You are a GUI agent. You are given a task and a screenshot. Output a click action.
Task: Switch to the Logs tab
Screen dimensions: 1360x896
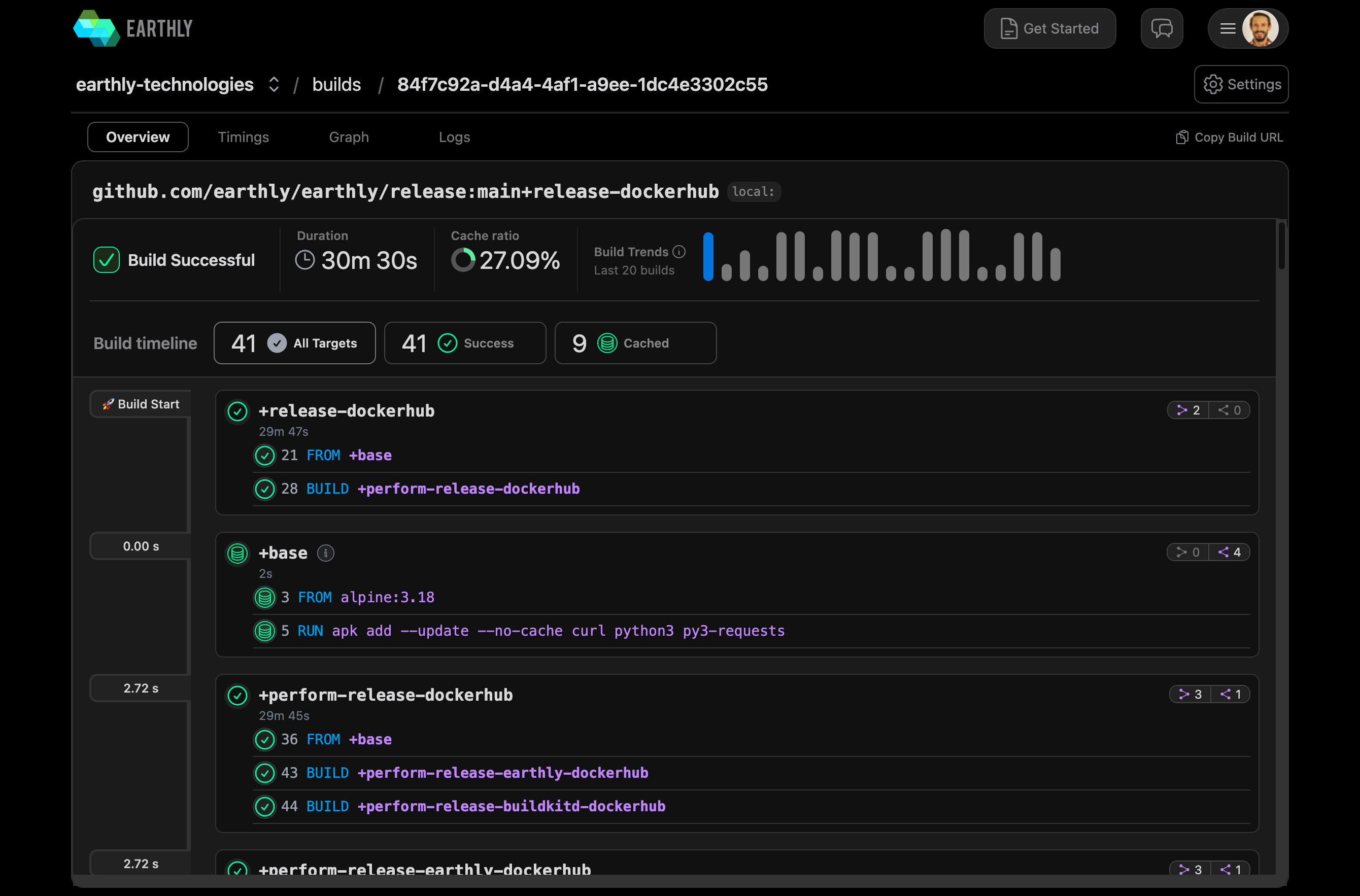454,137
